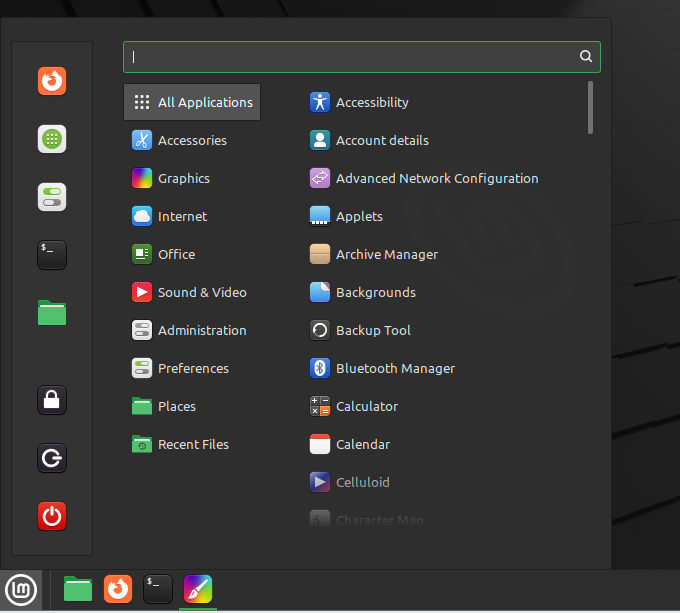The image size is (680, 613).
Task: Open the Graphics category
Action: [x=184, y=178]
